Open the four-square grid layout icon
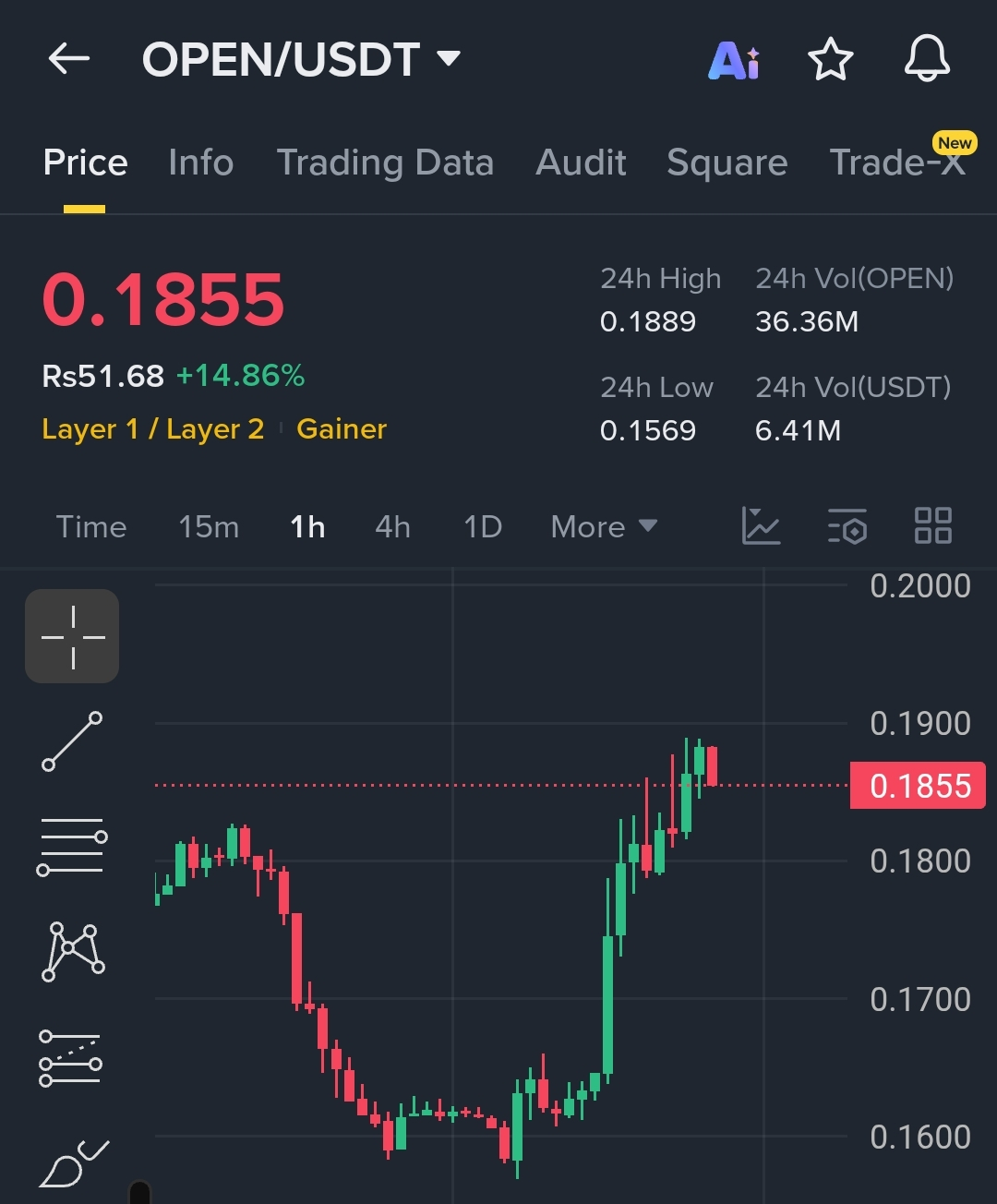Screen dimensions: 997x1204 tap(932, 526)
